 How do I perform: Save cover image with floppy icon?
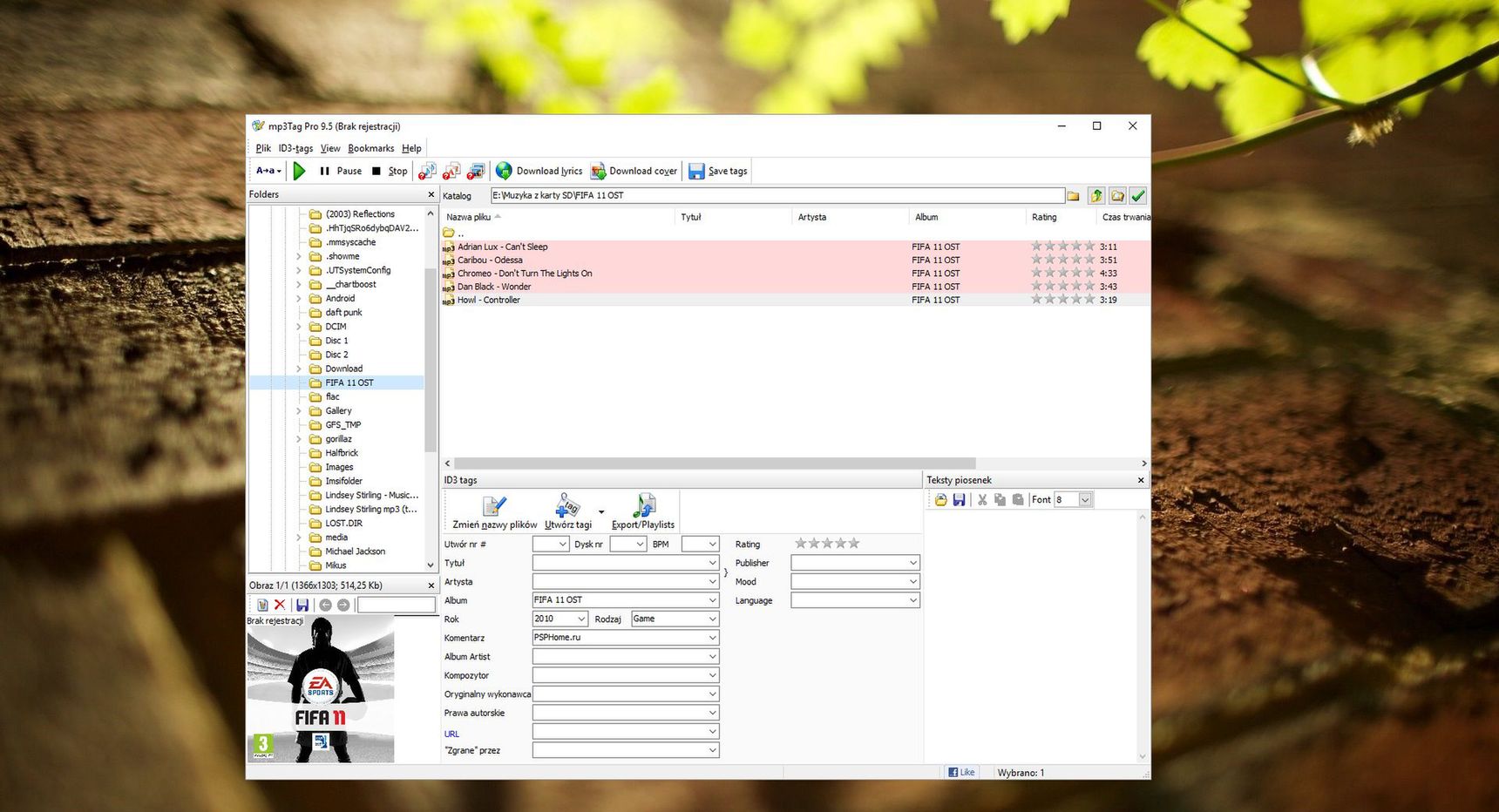click(x=302, y=605)
